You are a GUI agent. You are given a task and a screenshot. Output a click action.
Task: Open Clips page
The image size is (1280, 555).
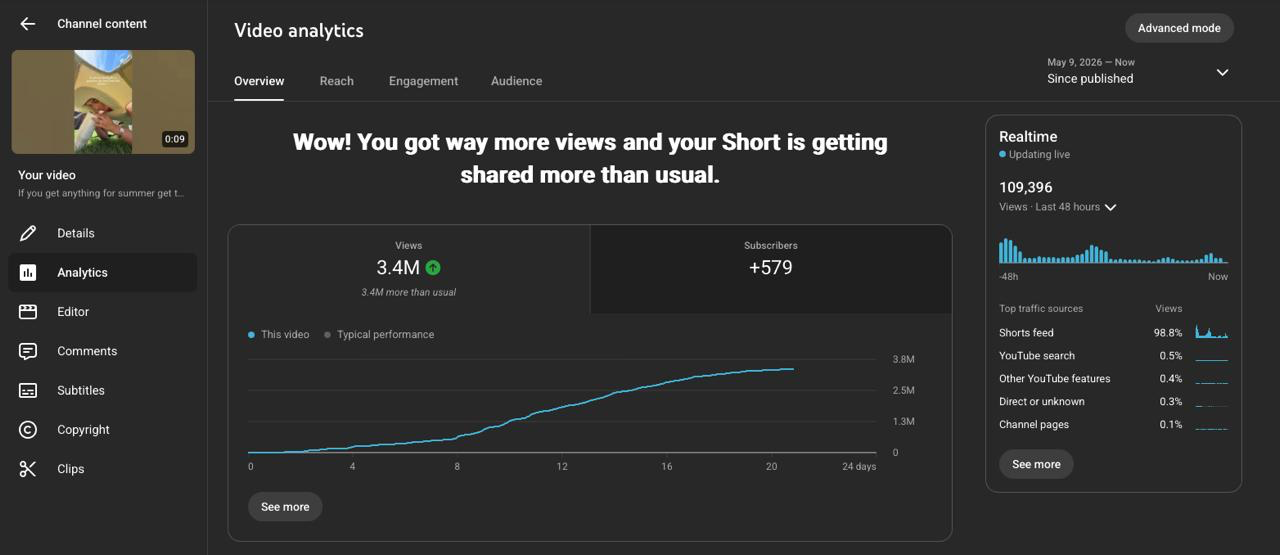(102, 469)
